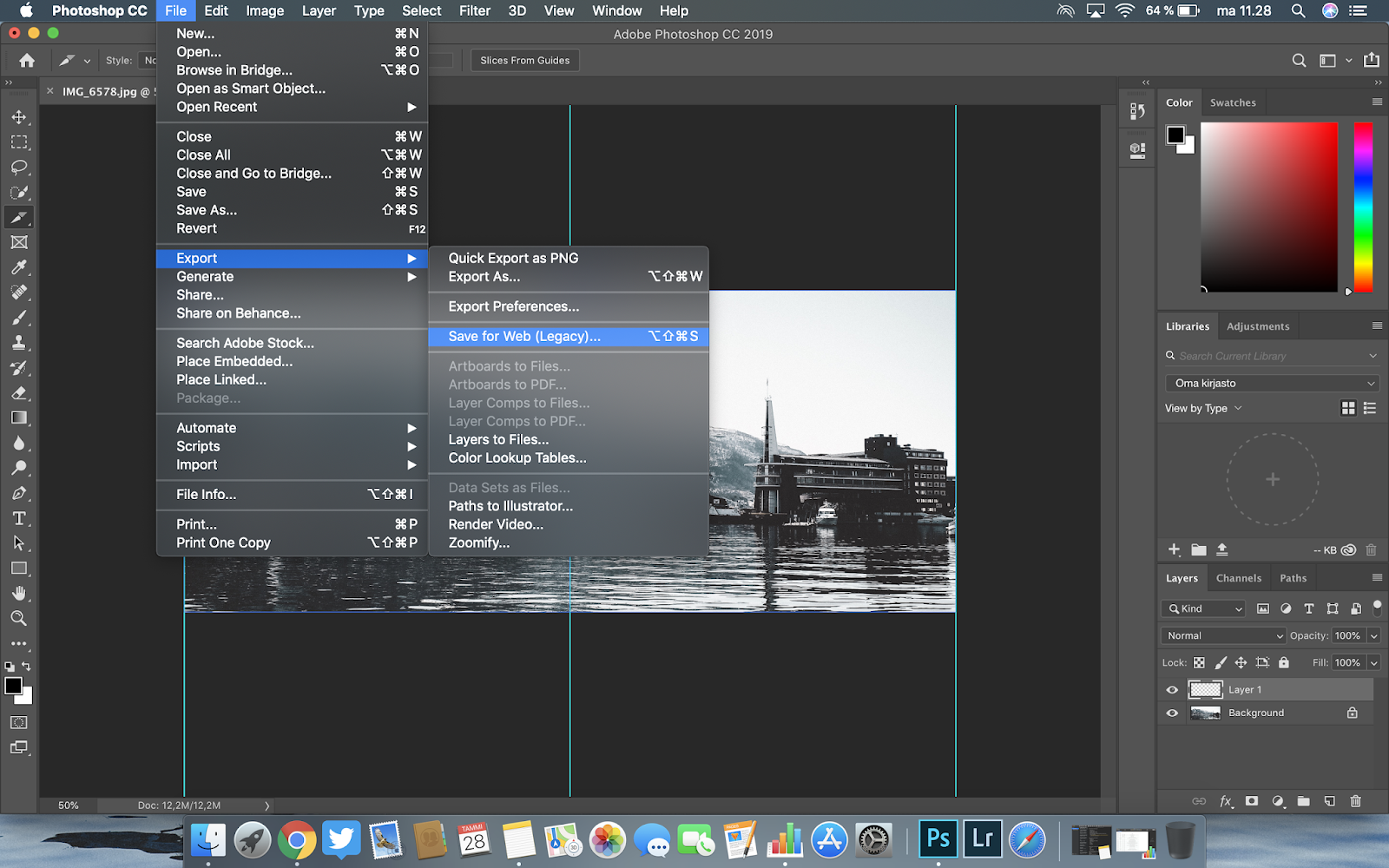Screen dimensions: 1389x868
Task: Toggle pixel layer filter
Action: click(1263, 608)
